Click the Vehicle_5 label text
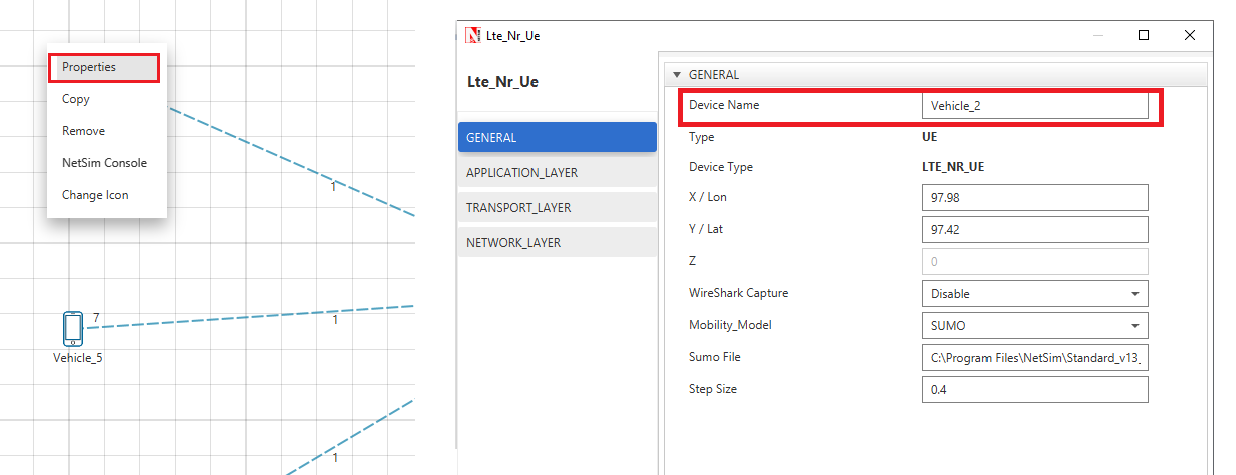Screen dimensions: 1236x475 [78, 358]
